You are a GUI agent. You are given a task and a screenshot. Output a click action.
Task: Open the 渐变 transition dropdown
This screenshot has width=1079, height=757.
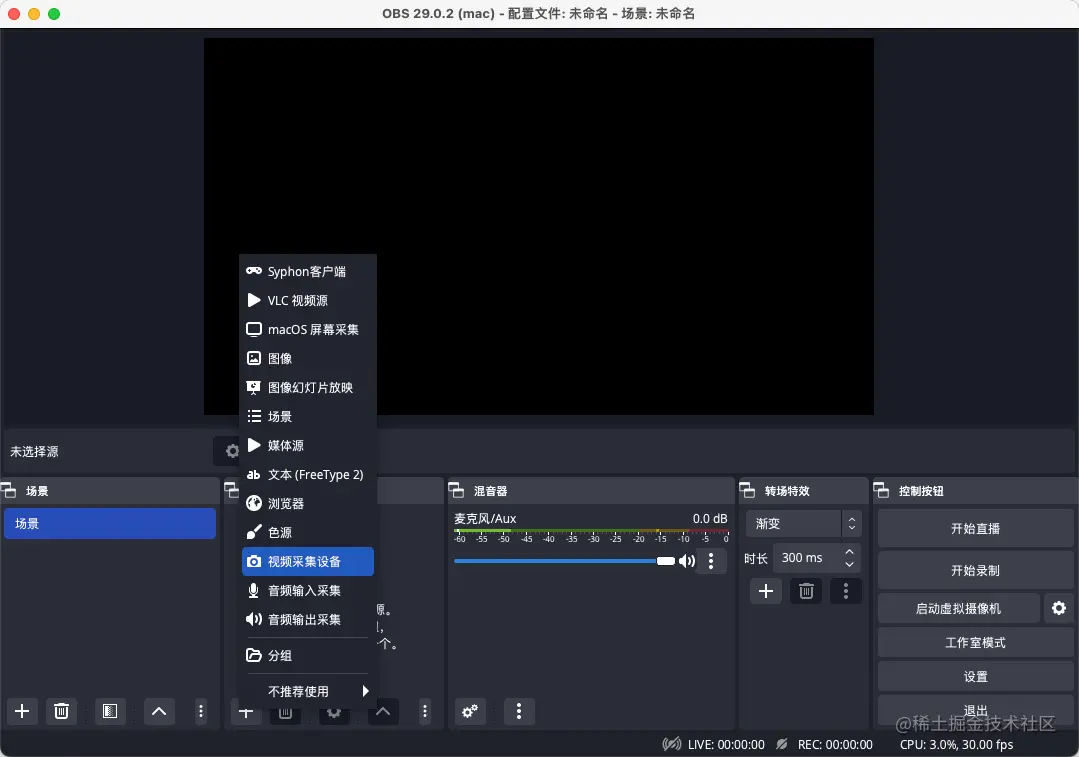pos(803,524)
